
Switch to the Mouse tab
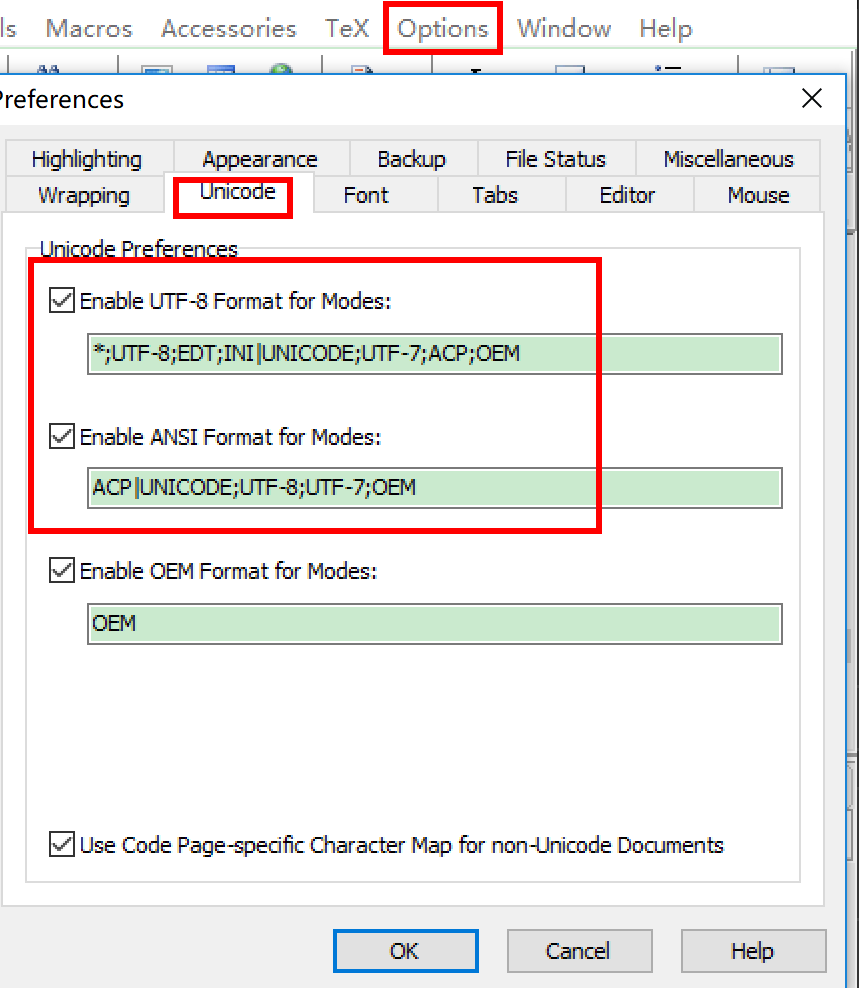(758, 195)
